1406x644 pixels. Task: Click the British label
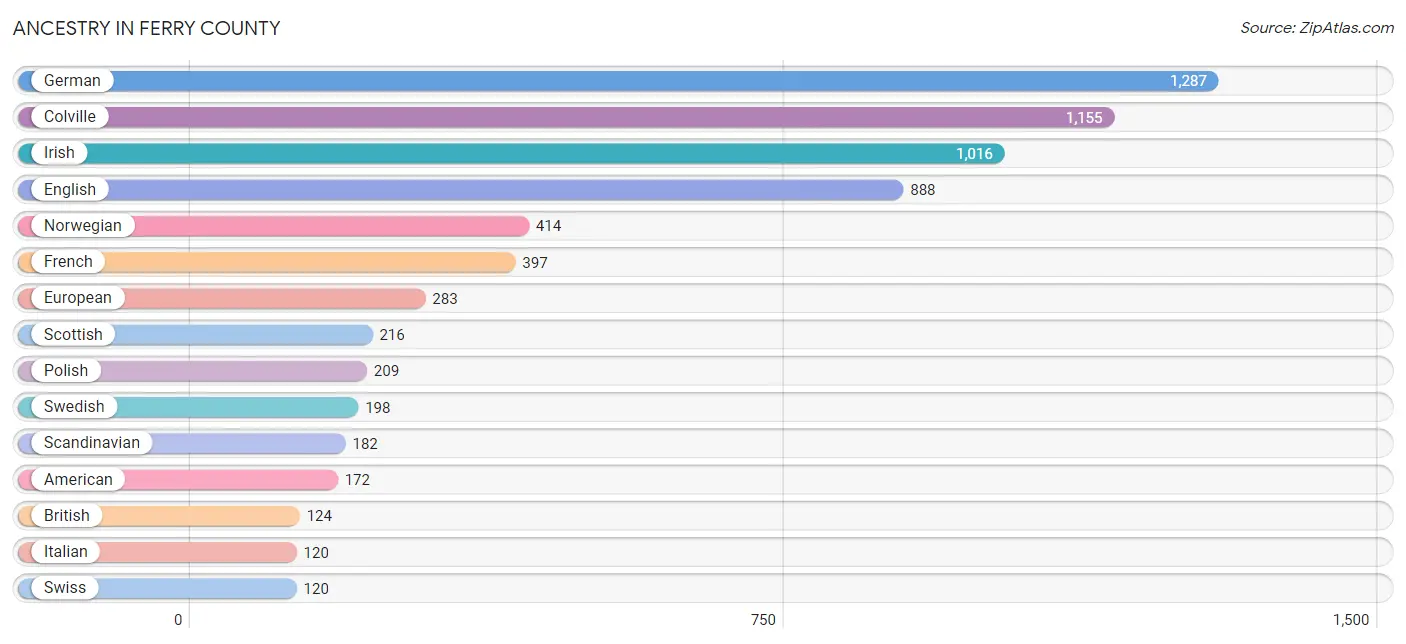click(x=67, y=516)
